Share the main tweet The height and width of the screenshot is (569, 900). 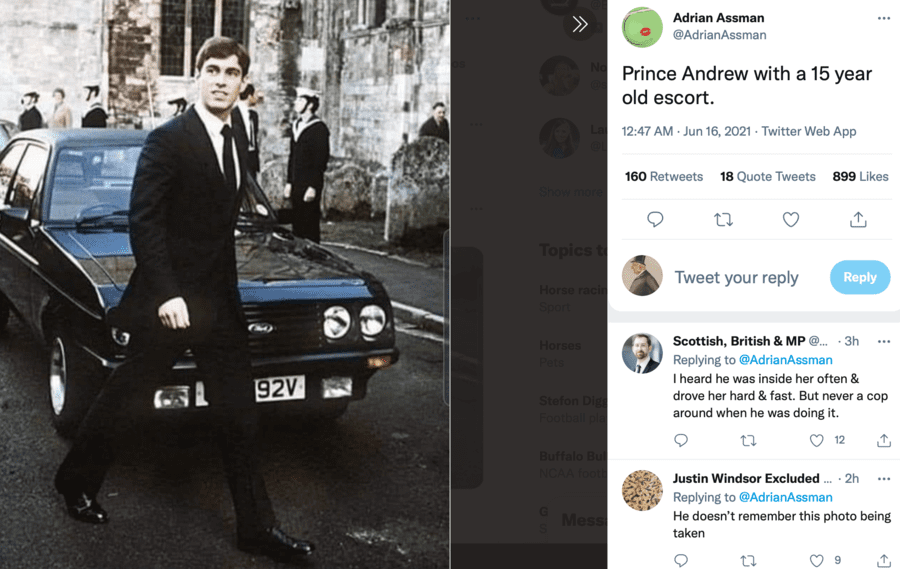[858, 219]
